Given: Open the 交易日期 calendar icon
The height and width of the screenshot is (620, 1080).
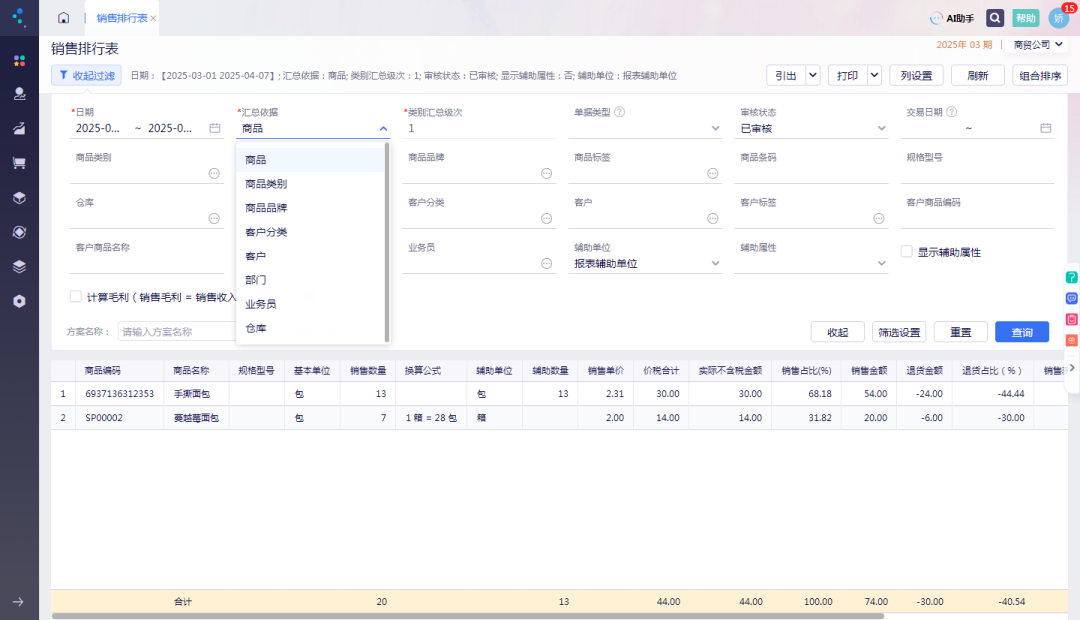Looking at the screenshot, I should (1046, 128).
